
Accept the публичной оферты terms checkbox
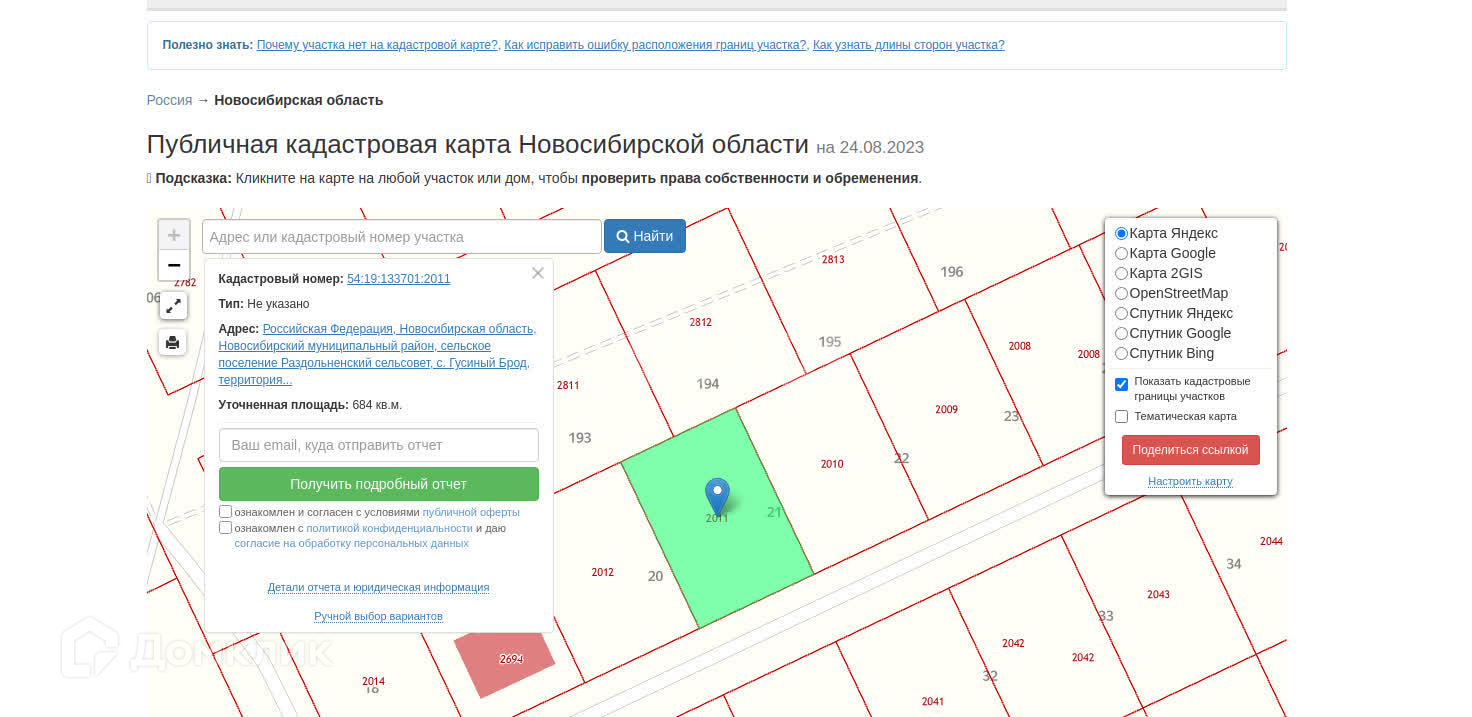(226, 512)
